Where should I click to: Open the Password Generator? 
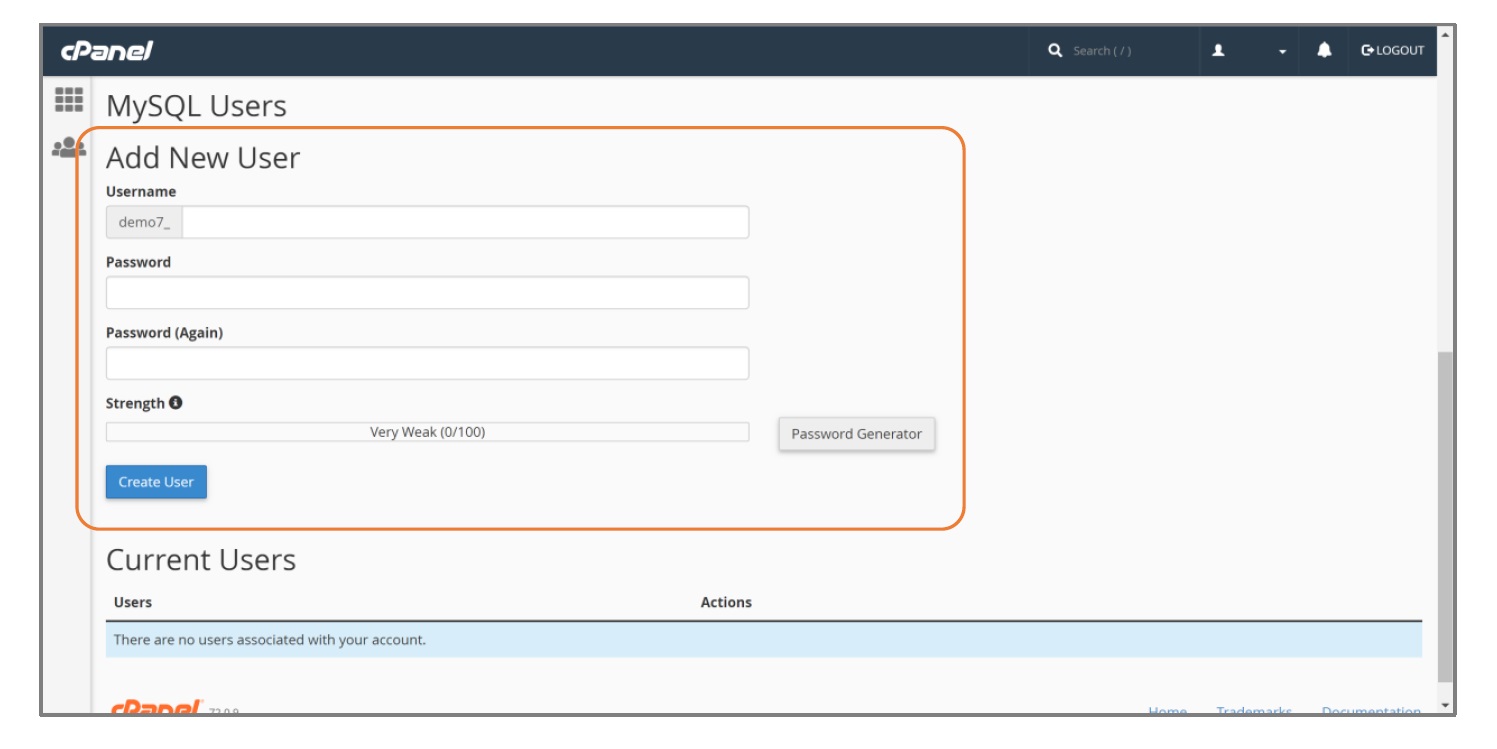coord(857,434)
